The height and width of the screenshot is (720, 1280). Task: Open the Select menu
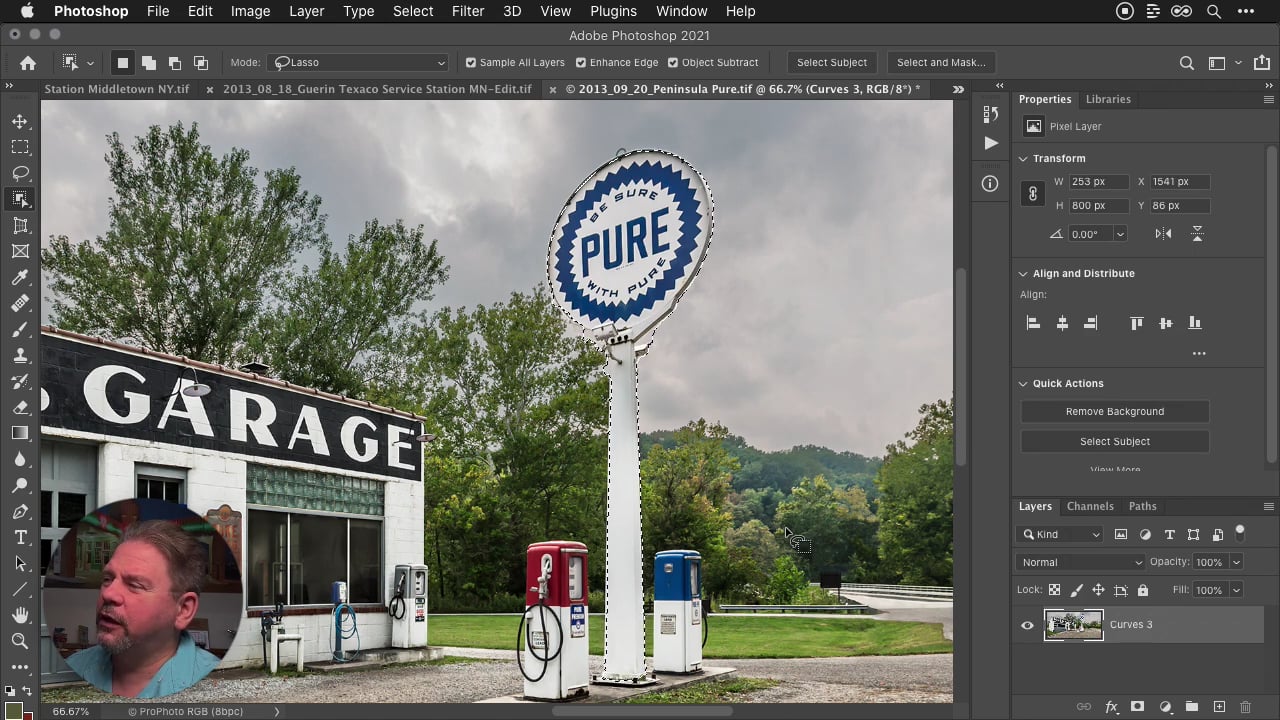click(x=413, y=11)
